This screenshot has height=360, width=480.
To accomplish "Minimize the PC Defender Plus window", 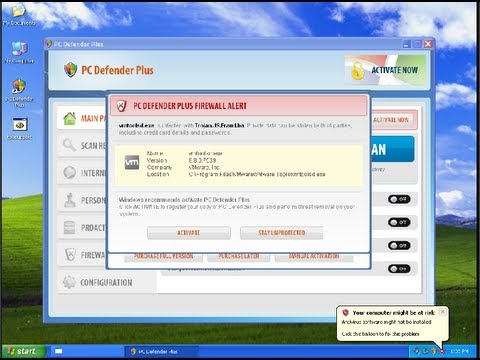I will tap(406, 44).
